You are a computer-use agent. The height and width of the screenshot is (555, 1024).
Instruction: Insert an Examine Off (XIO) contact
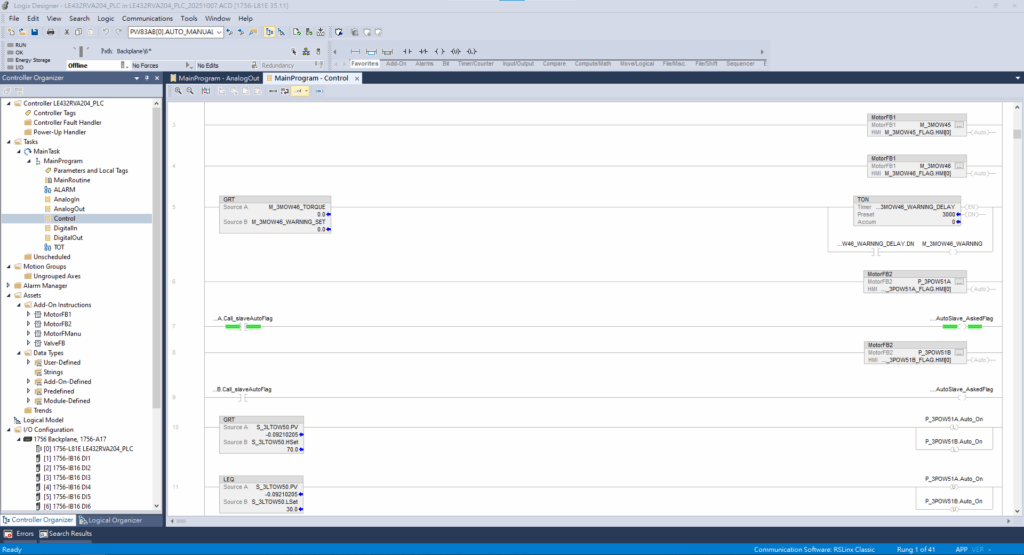pos(423,52)
